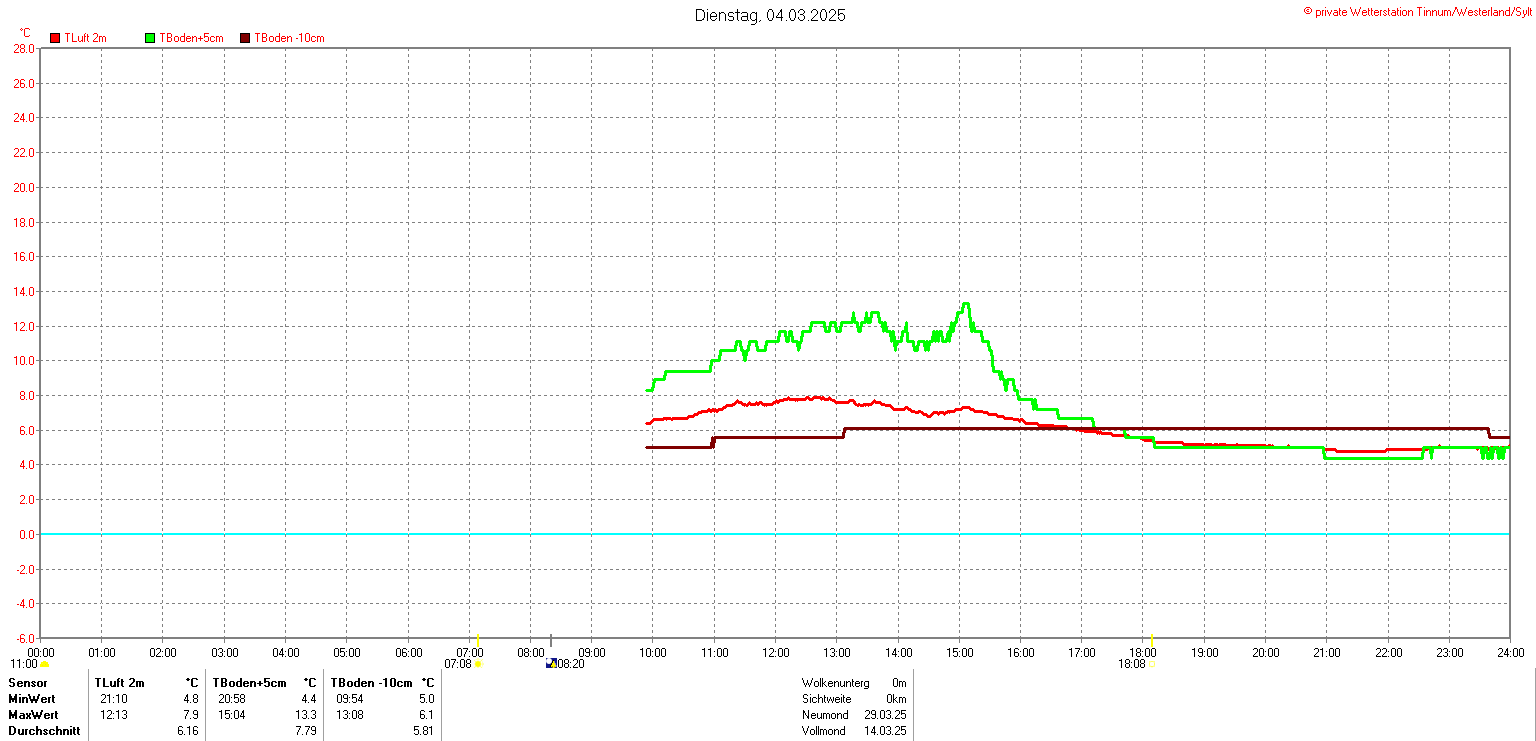
Task: Click the yellow sunrise tick on the time axis
Action: (x=478, y=640)
